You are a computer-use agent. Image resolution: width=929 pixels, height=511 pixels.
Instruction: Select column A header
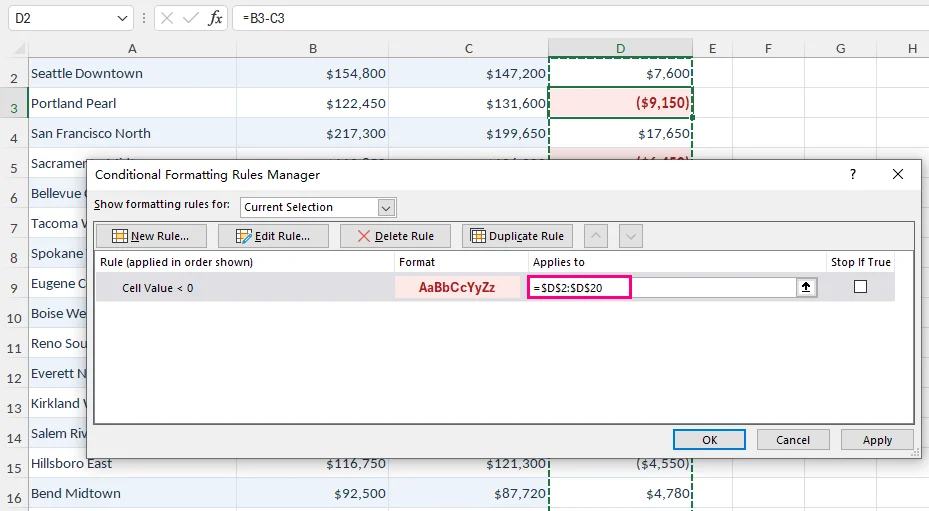[x=132, y=49]
